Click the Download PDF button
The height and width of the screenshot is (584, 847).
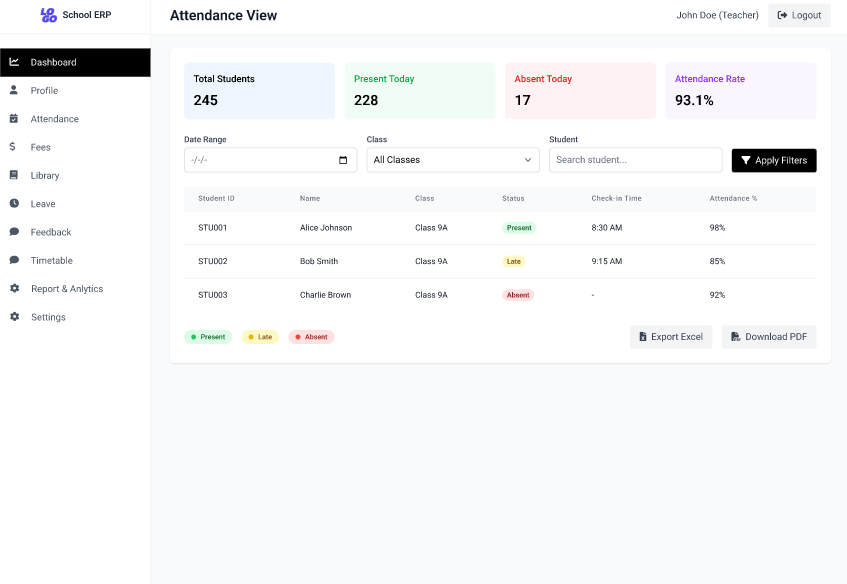(x=769, y=337)
